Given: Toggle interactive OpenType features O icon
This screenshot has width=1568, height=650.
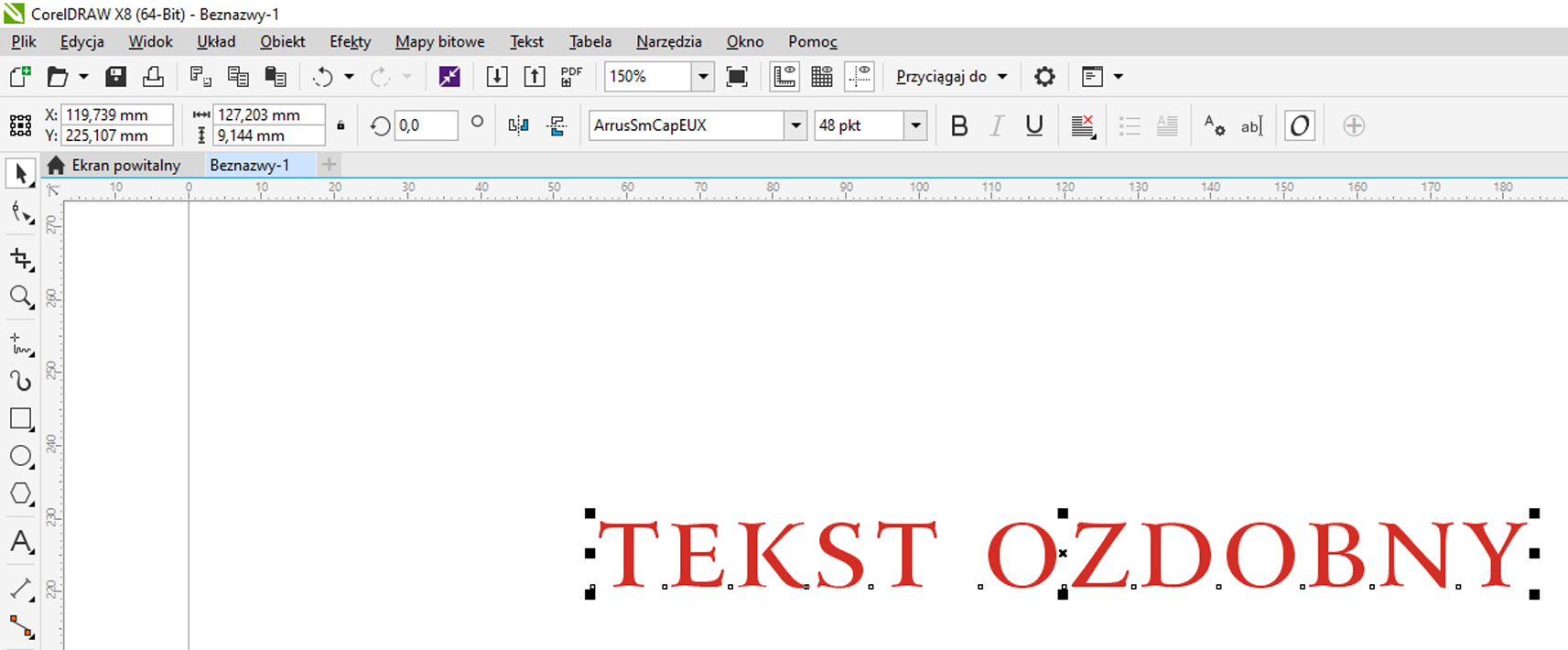Looking at the screenshot, I should tap(1300, 125).
